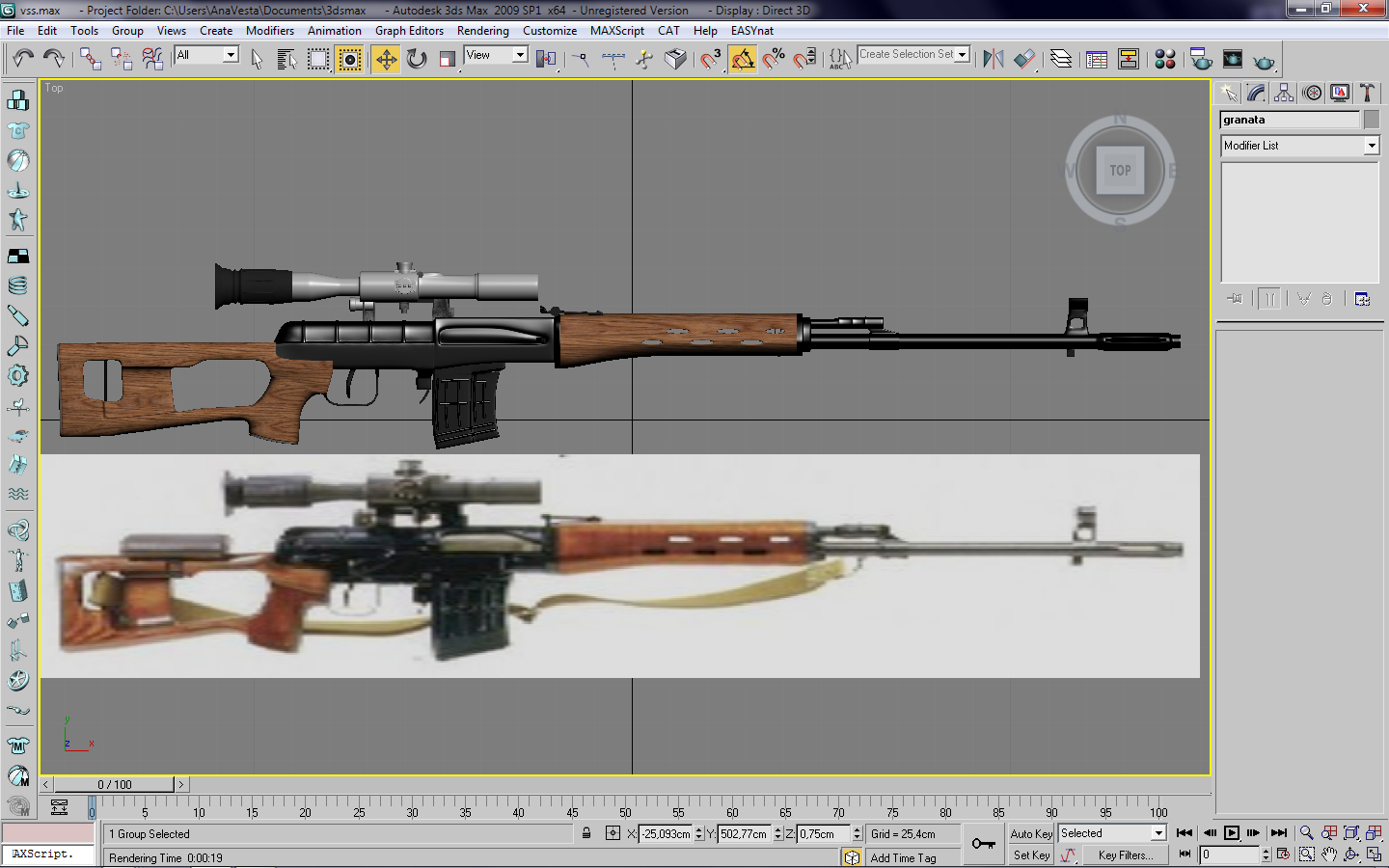This screenshot has width=1389, height=868.
Task: Open Rendered Frame Window icon
Action: click(1232, 59)
